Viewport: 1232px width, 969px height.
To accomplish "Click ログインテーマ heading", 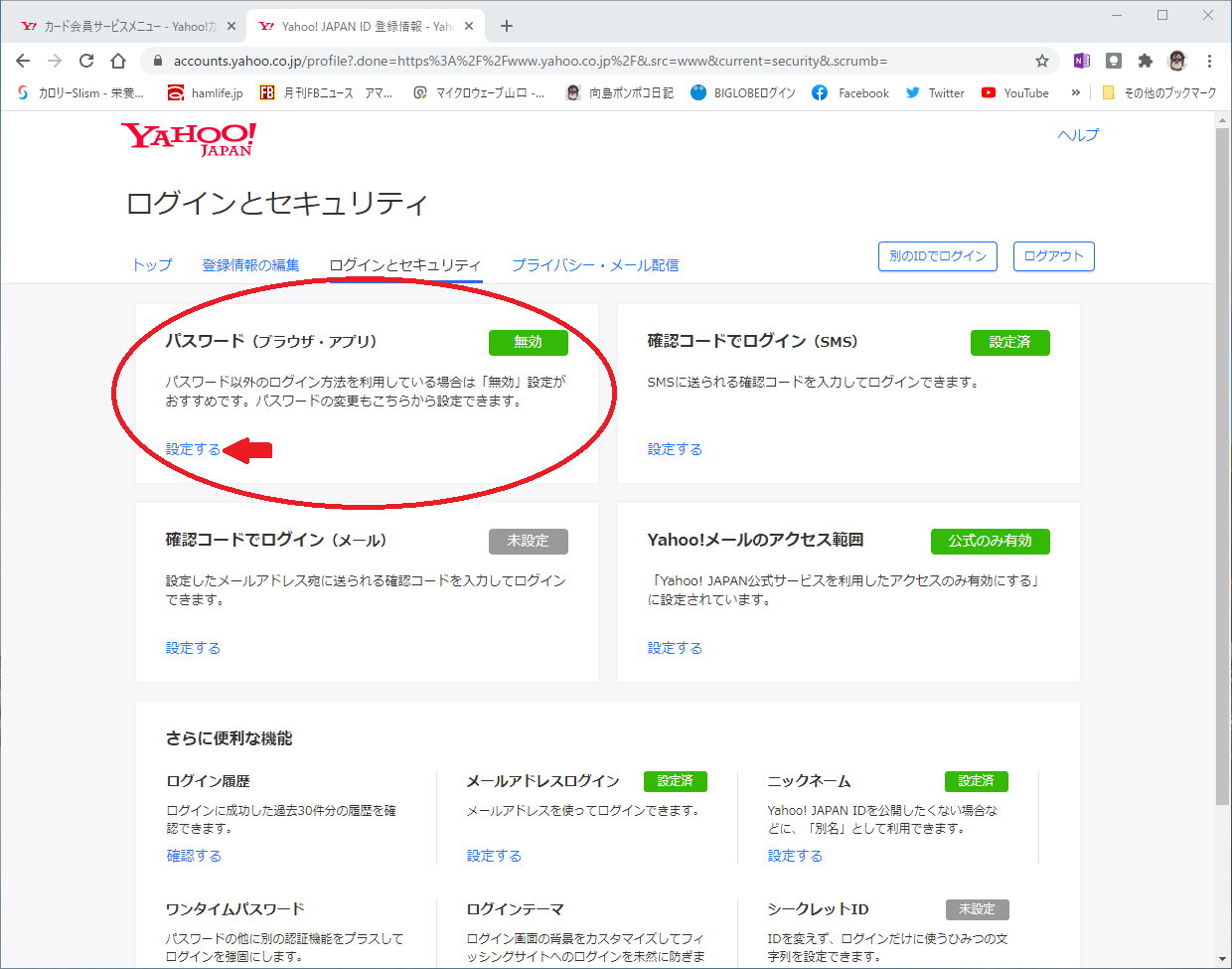I will (x=516, y=909).
